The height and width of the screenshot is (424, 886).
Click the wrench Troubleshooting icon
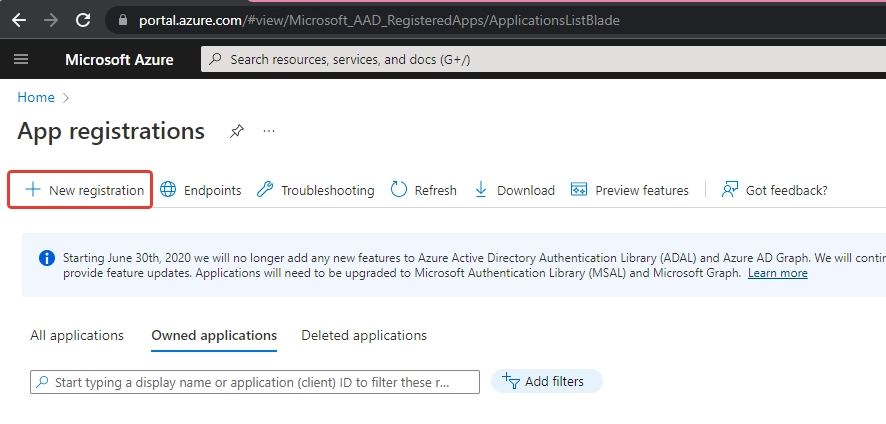click(264, 189)
